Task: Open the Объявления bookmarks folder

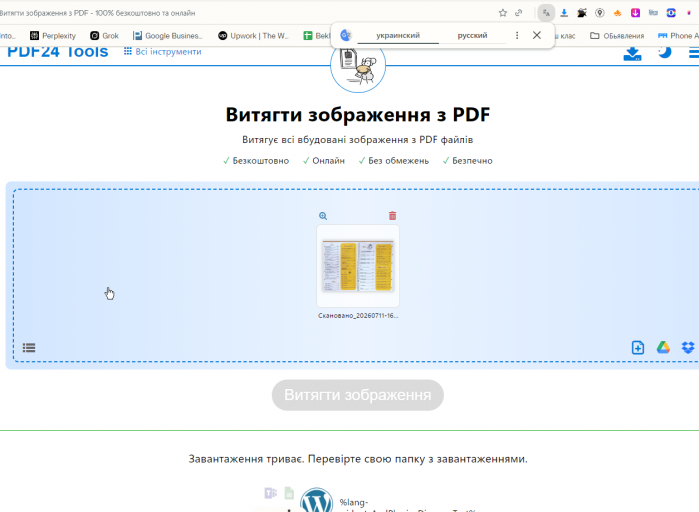Action: 617,36
